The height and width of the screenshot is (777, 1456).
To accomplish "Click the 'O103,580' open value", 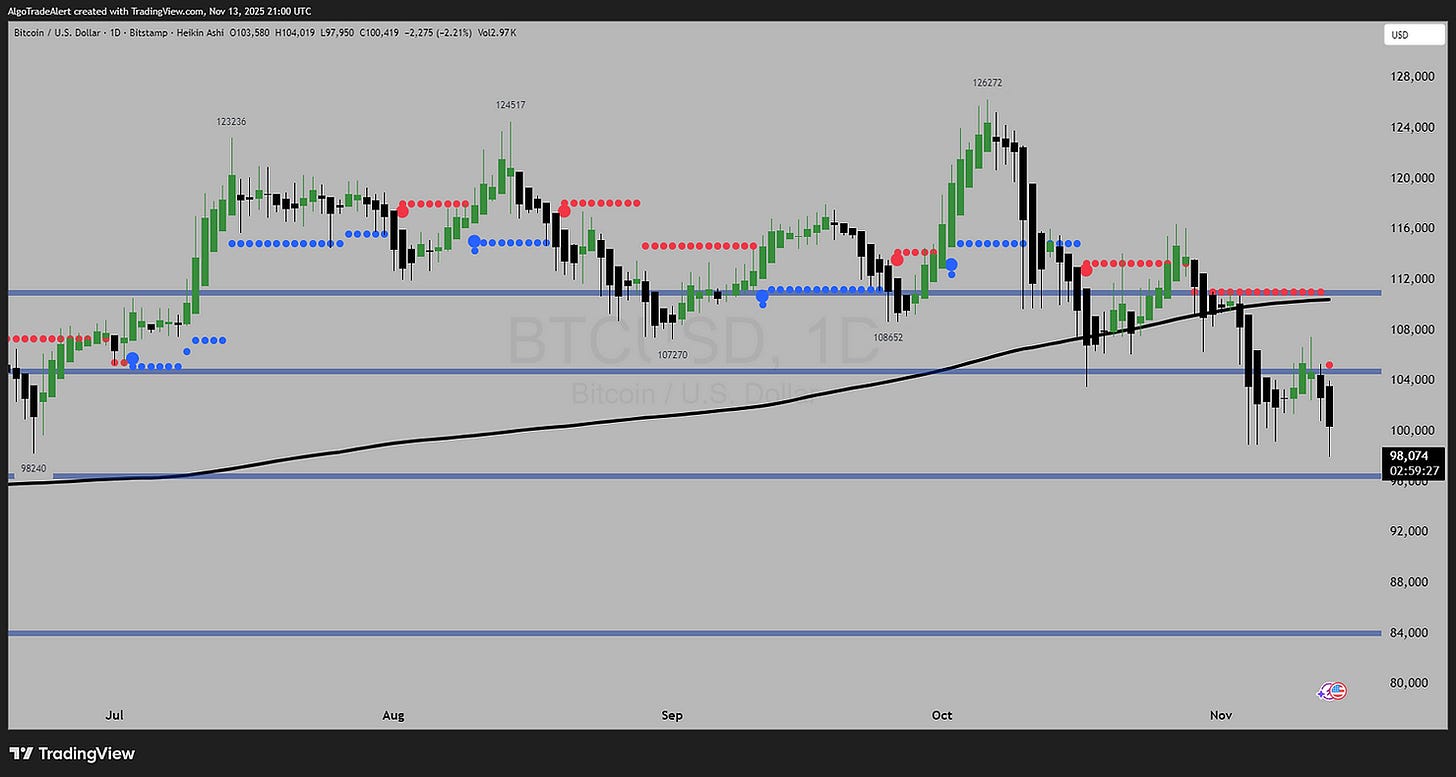I will (249, 33).
